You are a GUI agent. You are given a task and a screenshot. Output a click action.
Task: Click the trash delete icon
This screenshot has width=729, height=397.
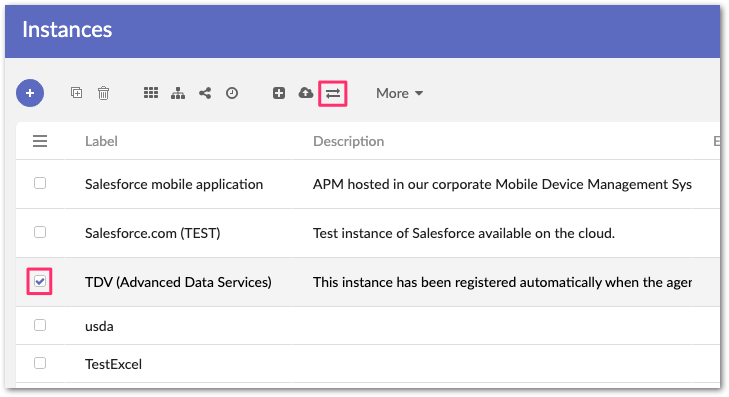(x=103, y=93)
